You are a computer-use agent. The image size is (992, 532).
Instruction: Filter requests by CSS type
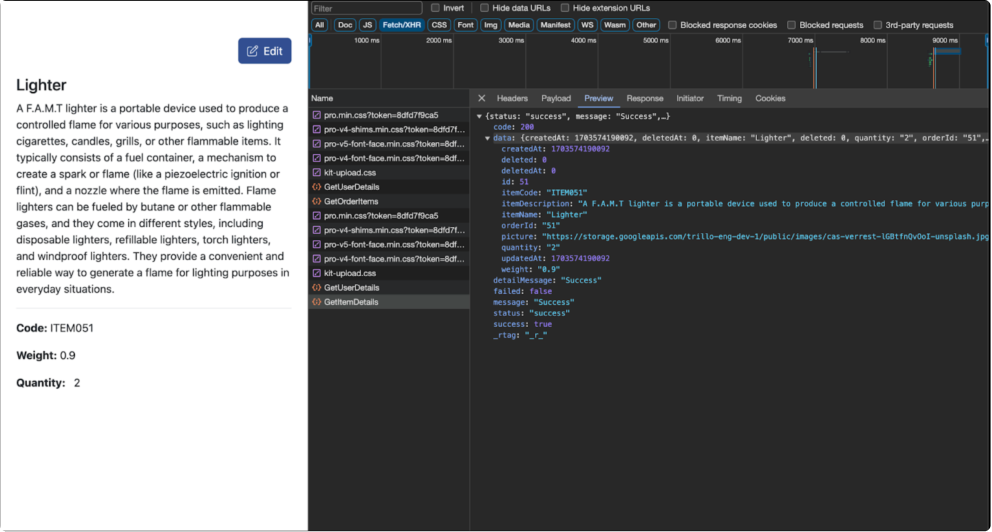(439, 25)
